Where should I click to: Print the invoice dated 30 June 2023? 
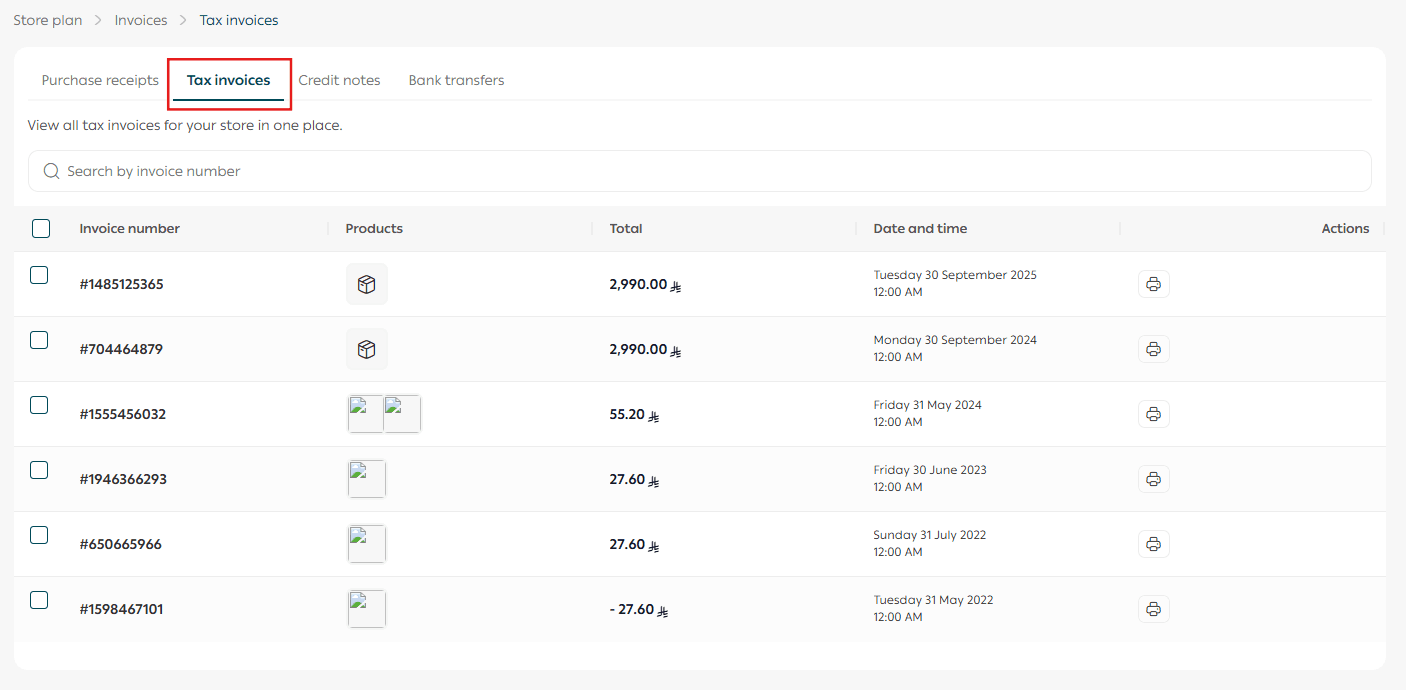[1153, 479]
